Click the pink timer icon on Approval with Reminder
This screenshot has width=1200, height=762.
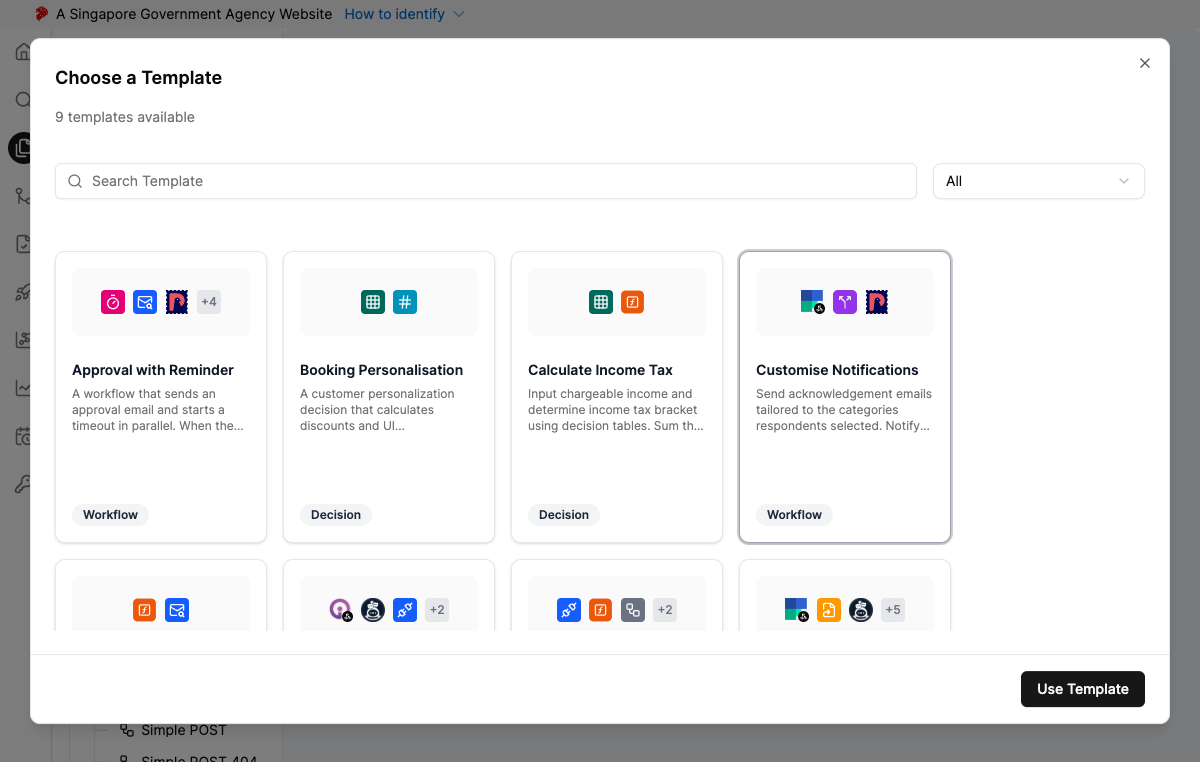pyautogui.click(x=113, y=302)
